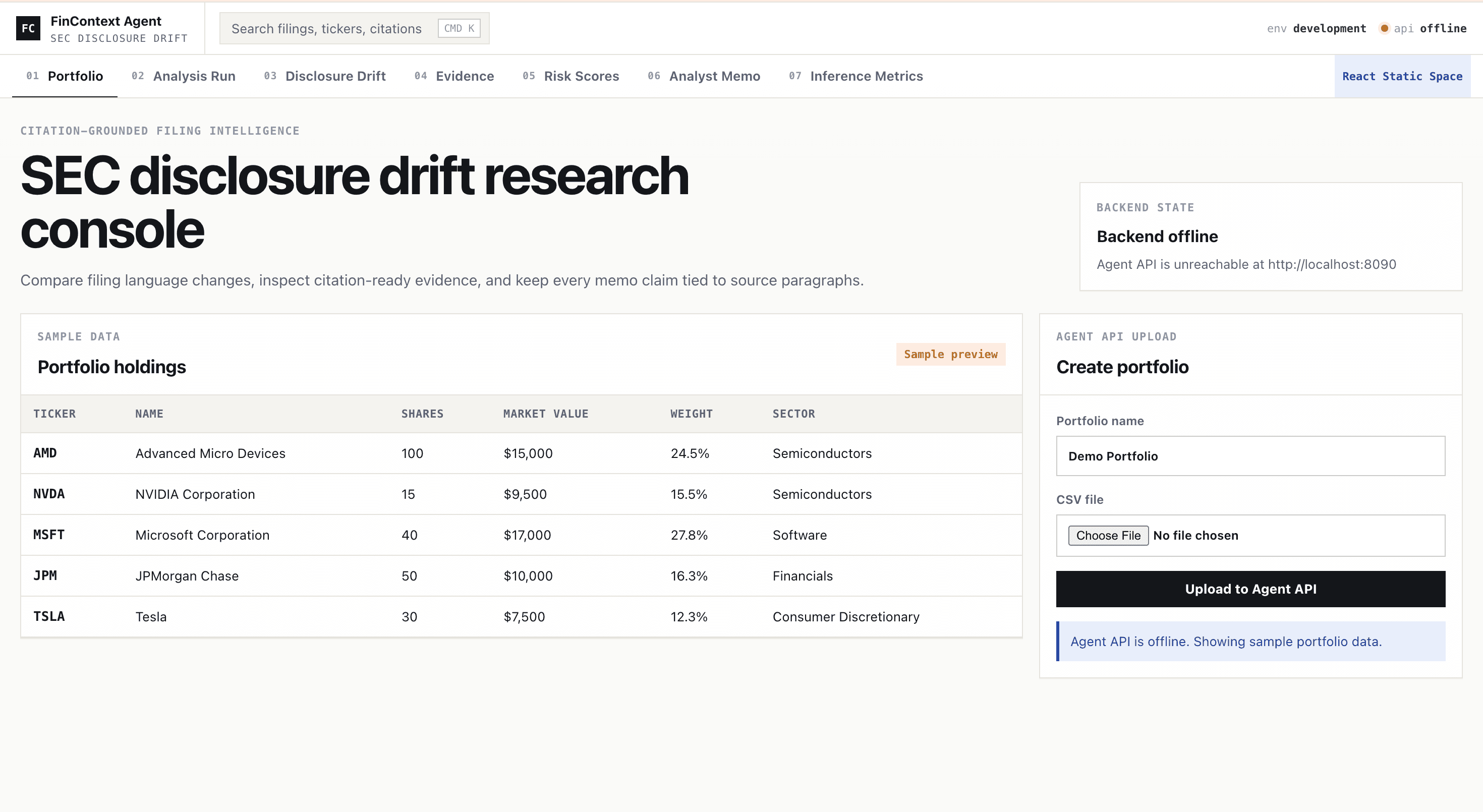Open the Portfolio tab
Image resolution: width=1483 pixels, height=812 pixels.
[65, 76]
